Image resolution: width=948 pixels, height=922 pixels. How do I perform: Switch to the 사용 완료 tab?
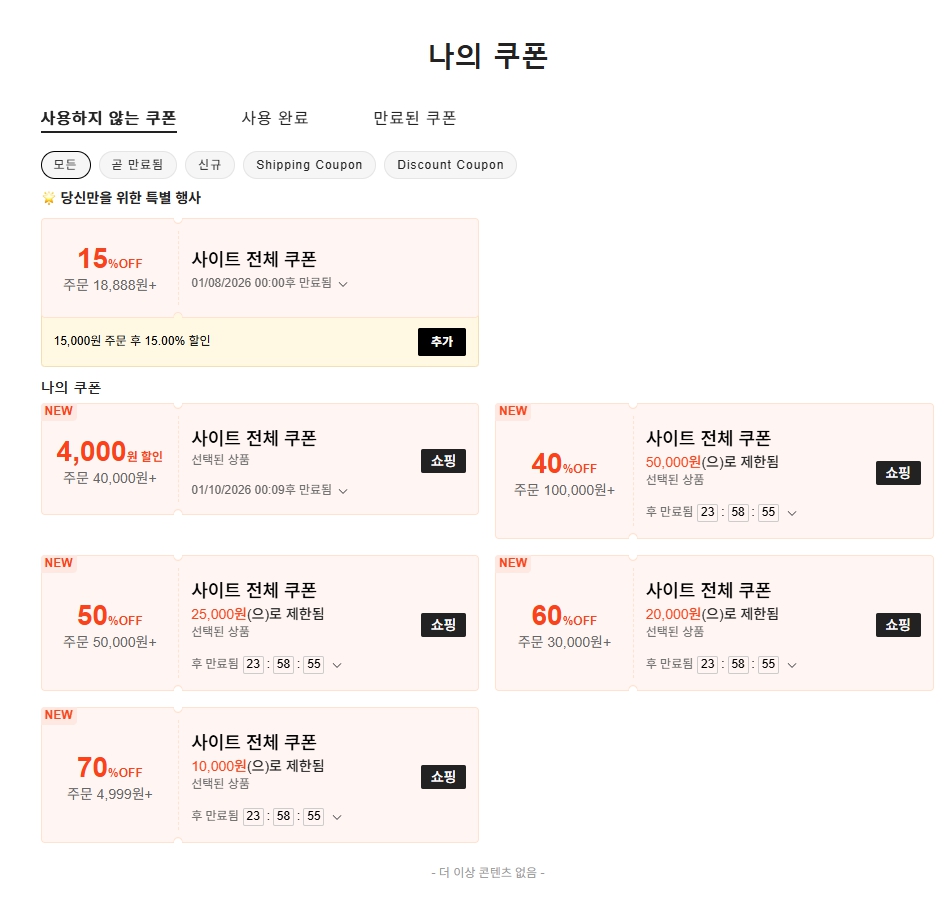[x=275, y=117]
